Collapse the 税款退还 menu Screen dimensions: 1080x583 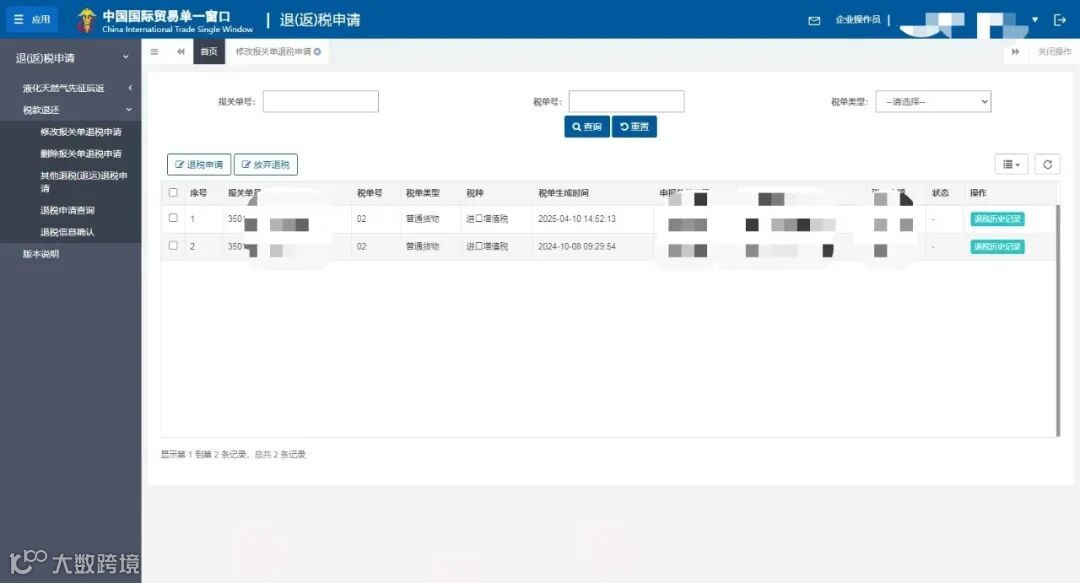coord(71,110)
